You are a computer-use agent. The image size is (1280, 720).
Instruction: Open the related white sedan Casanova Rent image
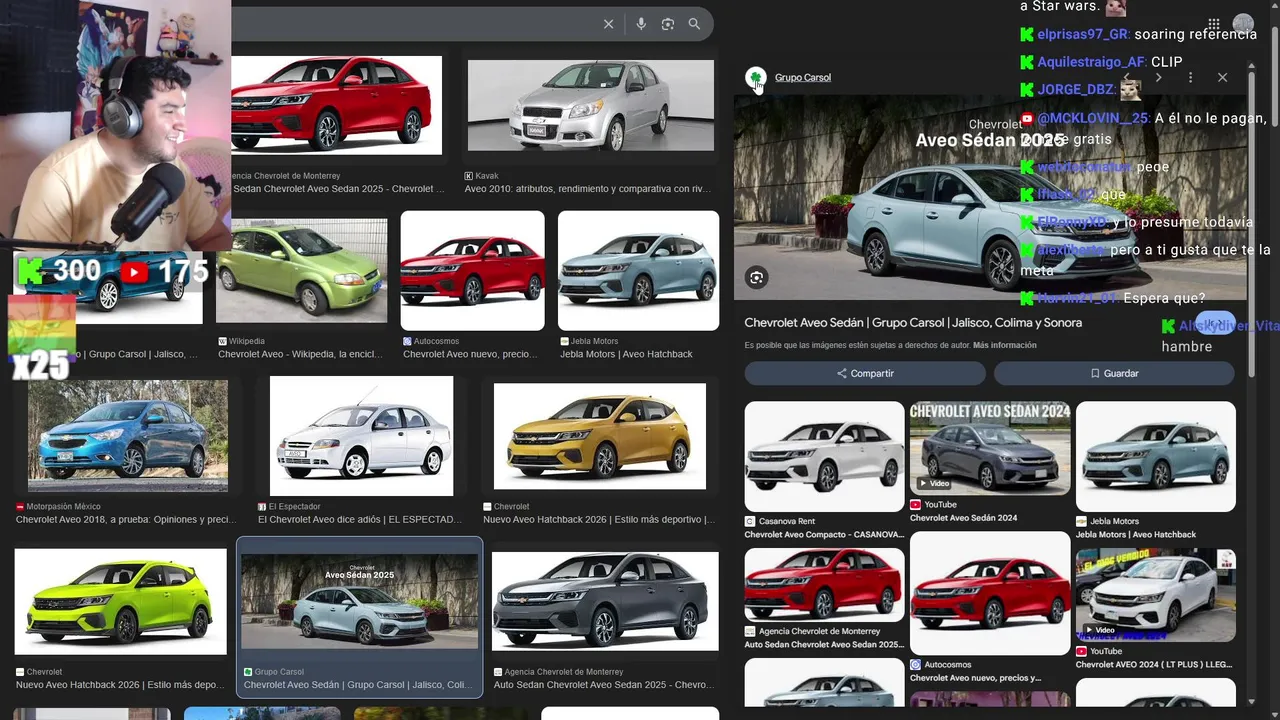tap(824, 456)
